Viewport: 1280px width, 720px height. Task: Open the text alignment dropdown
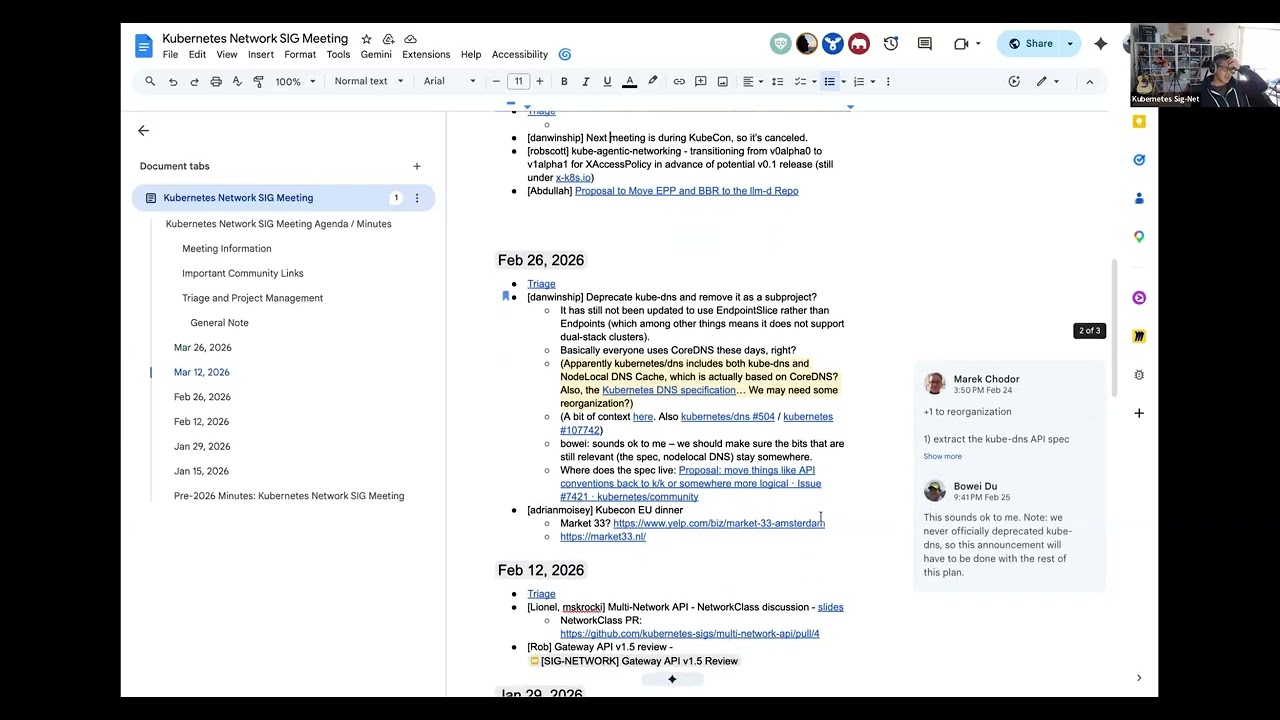(751, 81)
